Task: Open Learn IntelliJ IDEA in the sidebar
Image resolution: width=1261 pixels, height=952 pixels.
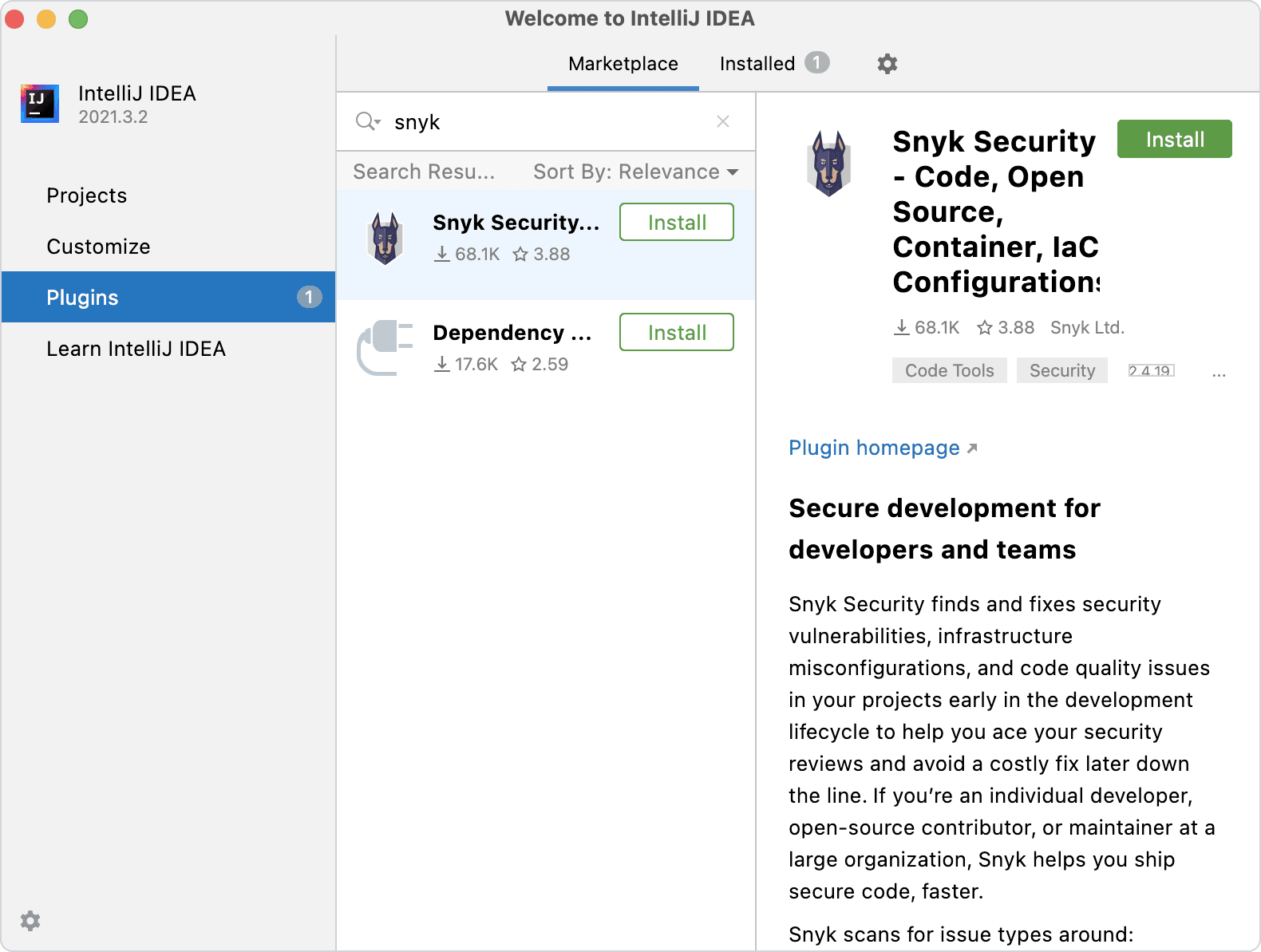Action: (x=168, y=349)
